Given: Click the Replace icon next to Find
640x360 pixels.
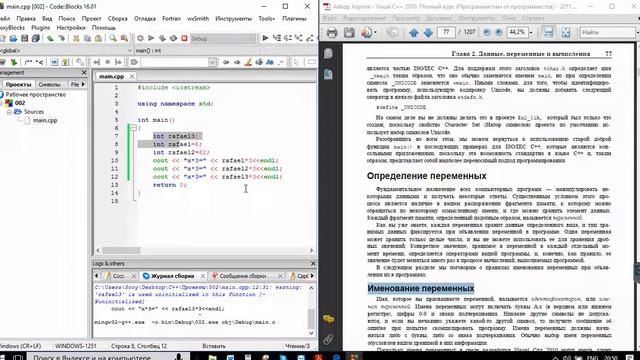Looking at the screenshot, I should [x=124, y=38].
